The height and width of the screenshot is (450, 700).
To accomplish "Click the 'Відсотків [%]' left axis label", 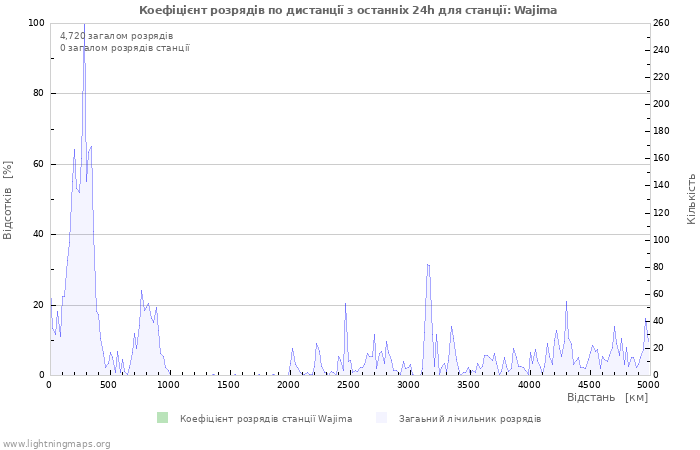I will (8, 199).
